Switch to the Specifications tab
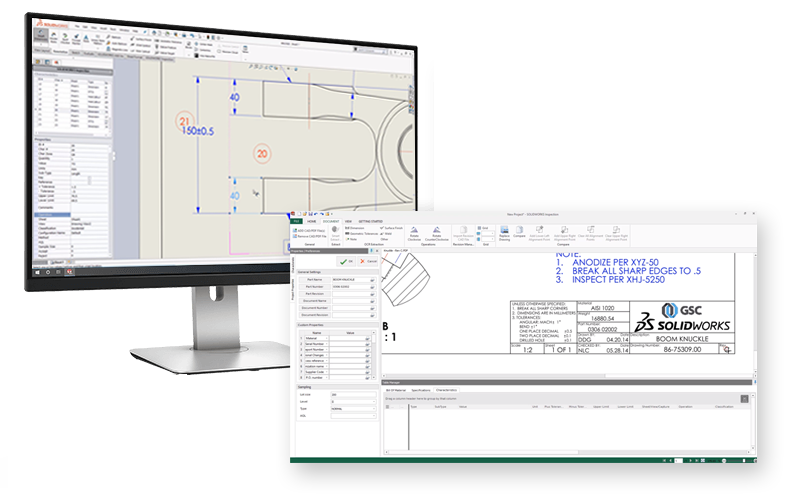Image resolution: width=800 pixels, height=494 pixels. (x=421, y=390)
